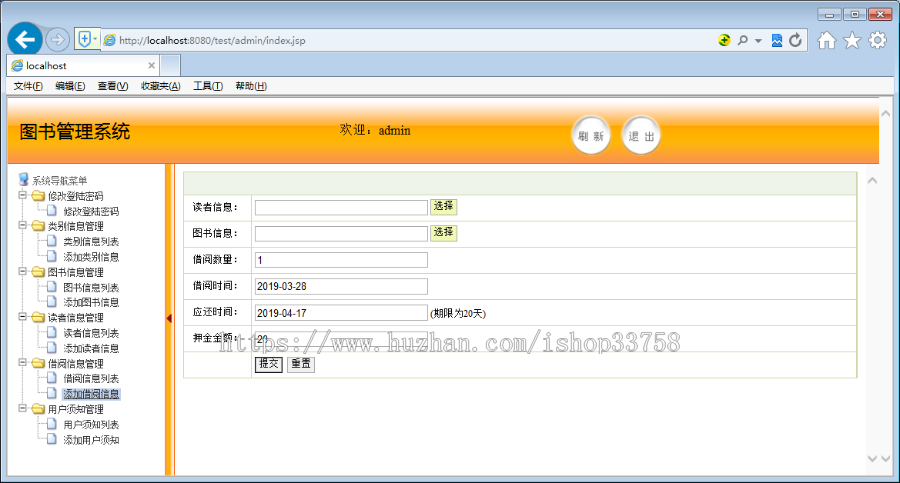Select 添加借阅信息 in the tree
The width and height of the screenshot is (900, 483).
click(x=91, y=394)
